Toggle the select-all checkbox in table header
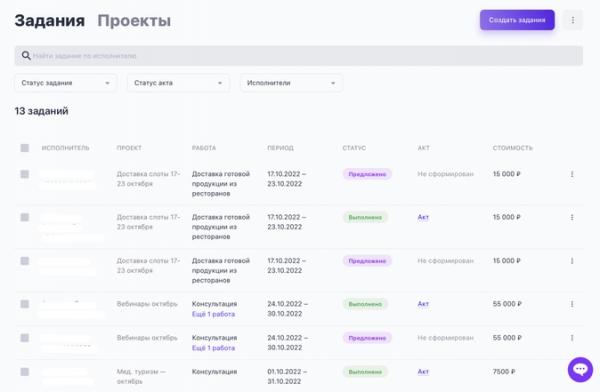600x392 pixels. click(24, 148)
